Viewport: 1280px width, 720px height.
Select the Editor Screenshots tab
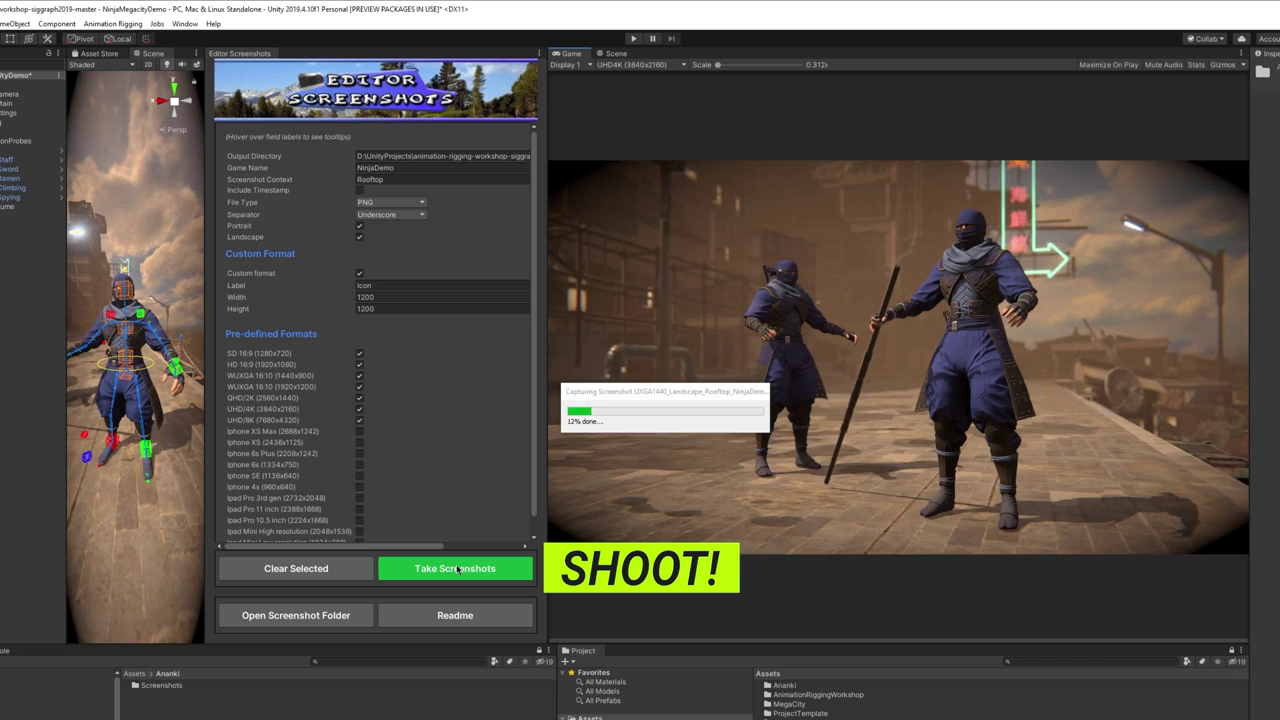[x=240, y=53]
